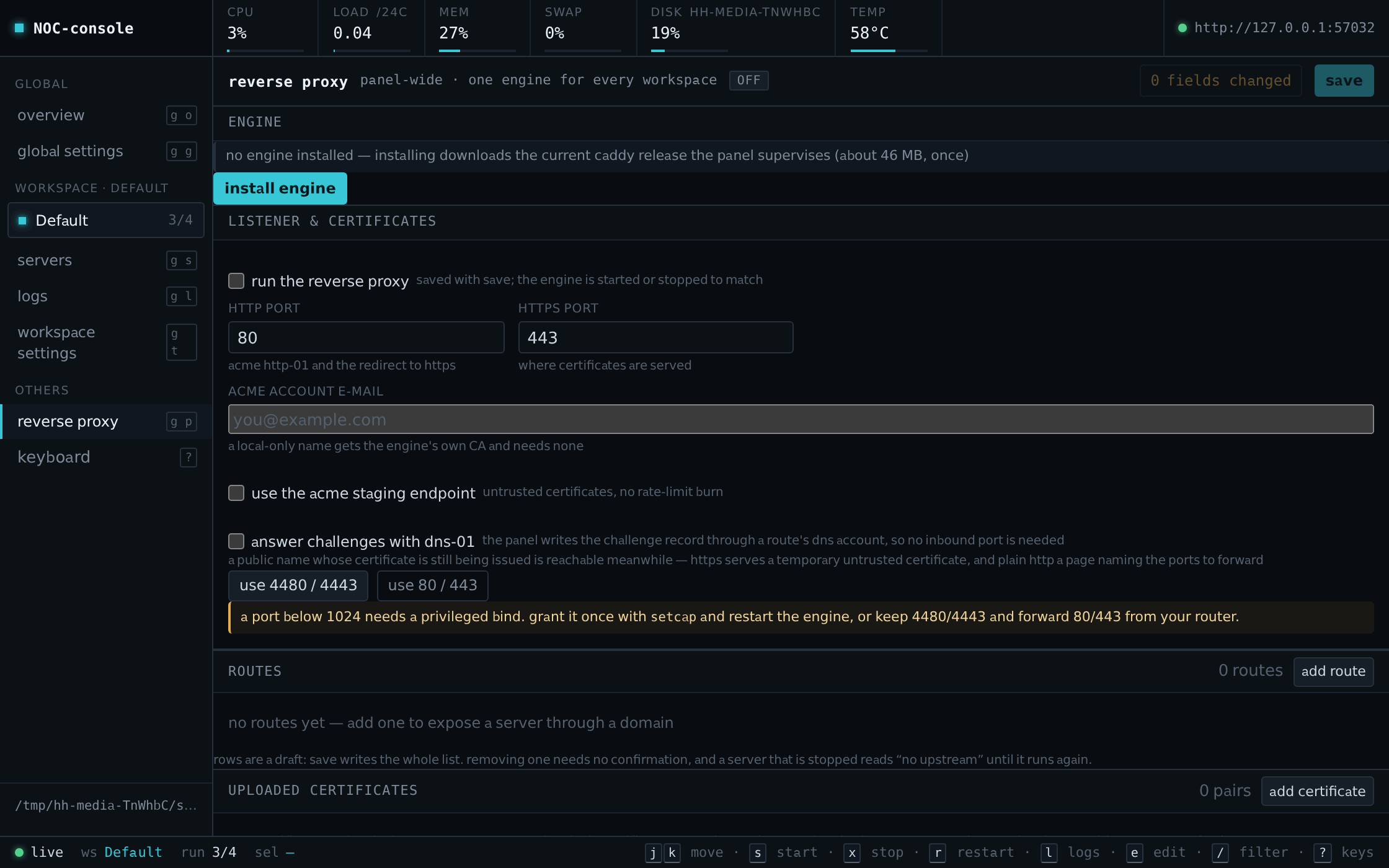The image size is (1389, 868).
Task: Click the 'g o' shortcut badge
Action: (182, 115)
